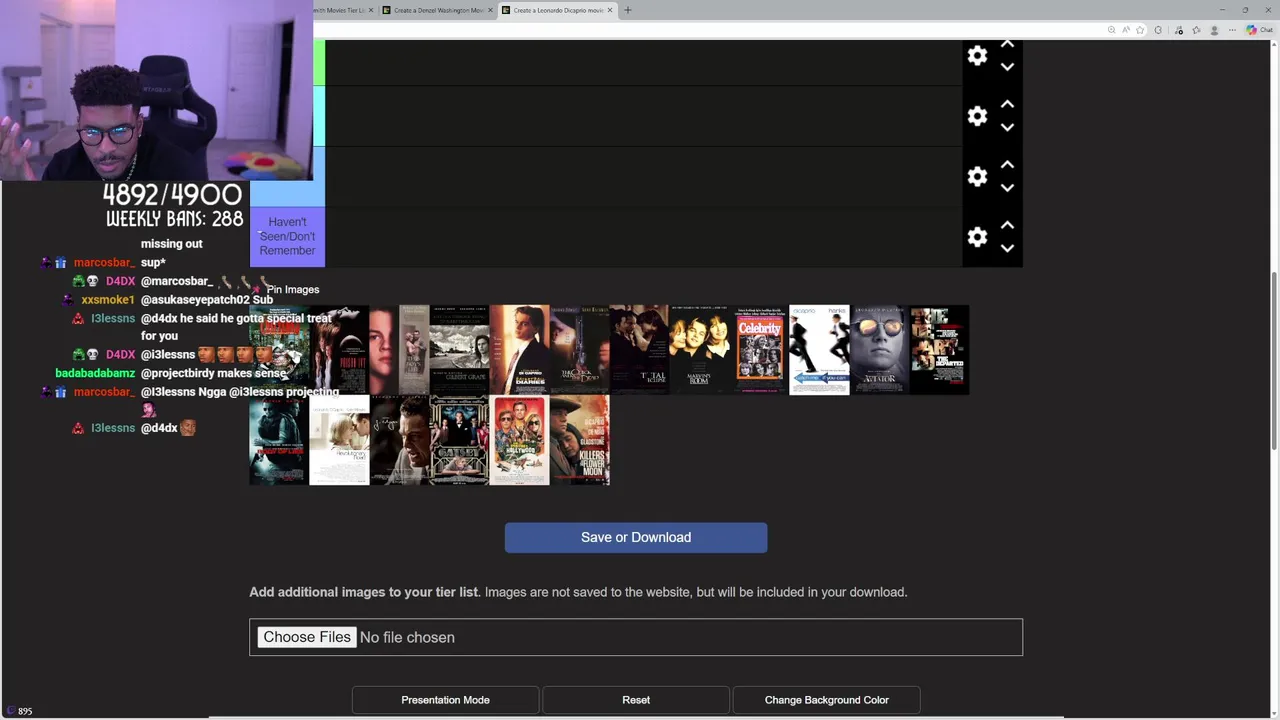Select the Critters 3 movie poster
This screenshot has height=720, width=1280.
pos(279,350)
